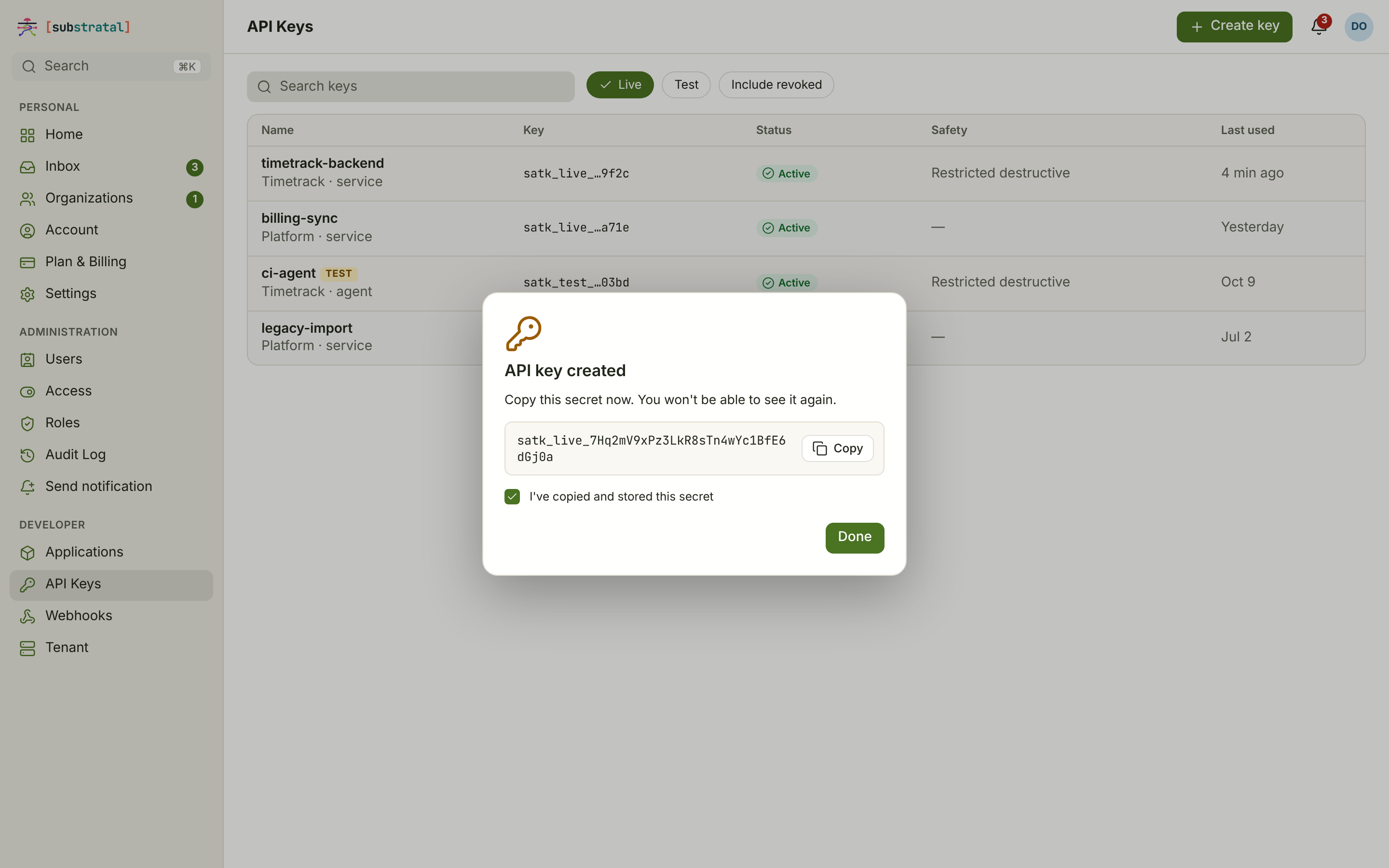
Task: Open the Access page
Action: click(x=111, y=391)
